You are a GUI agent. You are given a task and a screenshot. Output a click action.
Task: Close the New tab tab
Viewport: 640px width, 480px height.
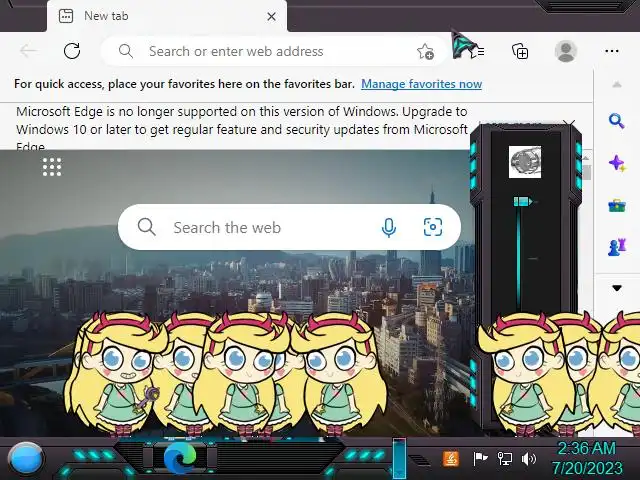tap(271, 17)
